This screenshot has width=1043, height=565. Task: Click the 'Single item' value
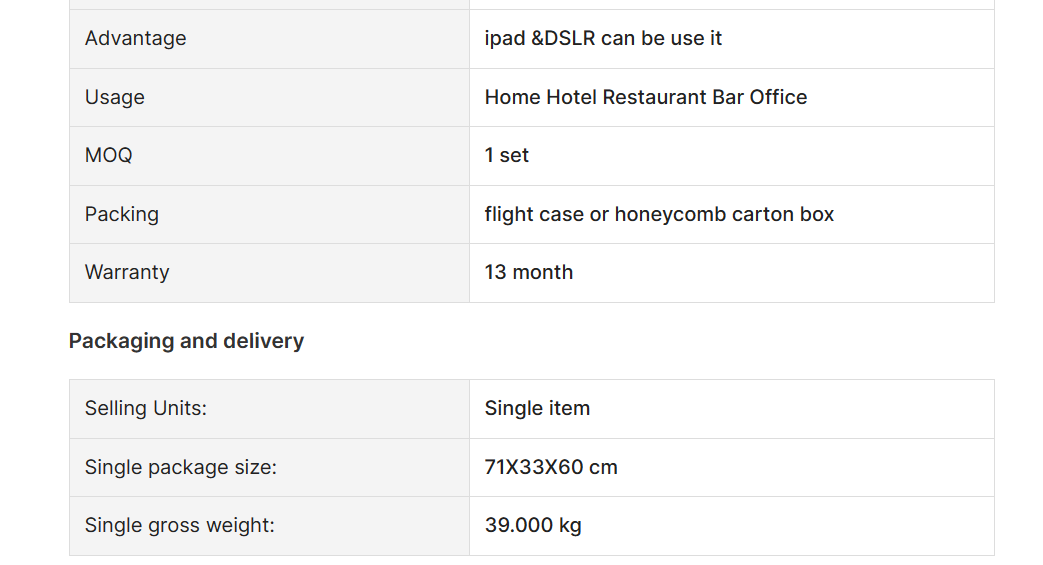click(x=537, y=408)
